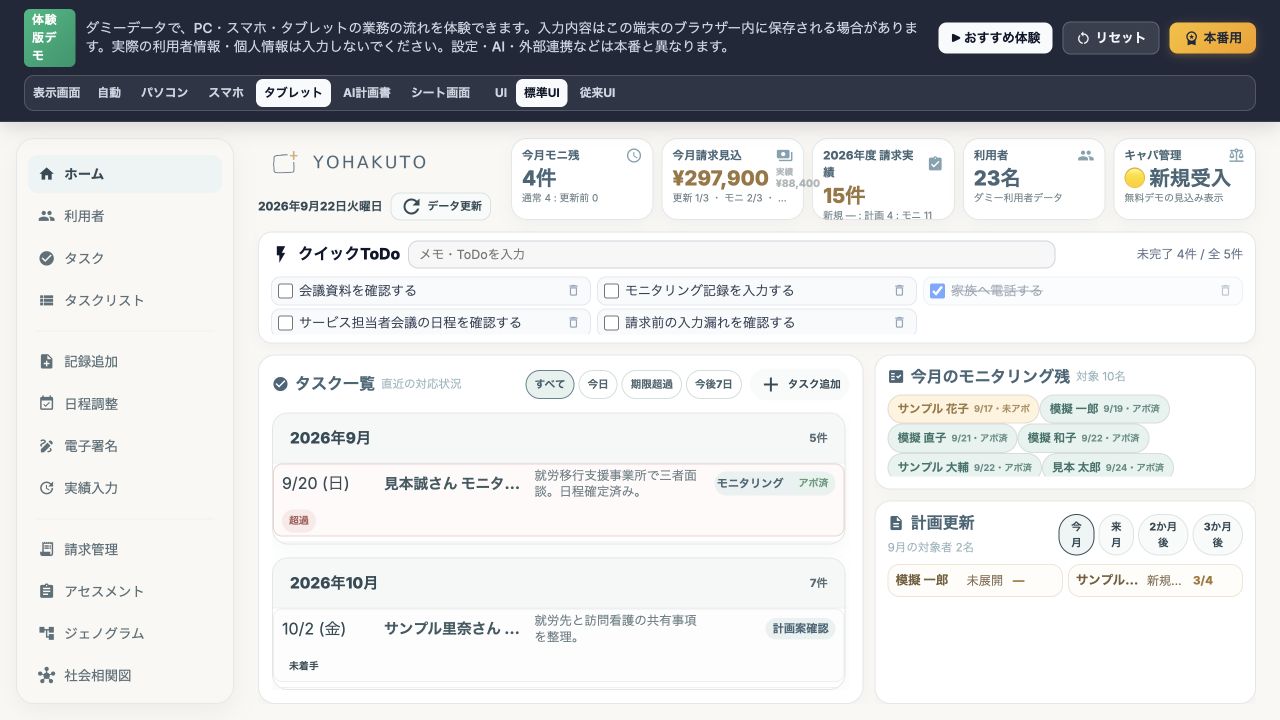
Task: Click the タスク追加 button
Action: (800, 384)
